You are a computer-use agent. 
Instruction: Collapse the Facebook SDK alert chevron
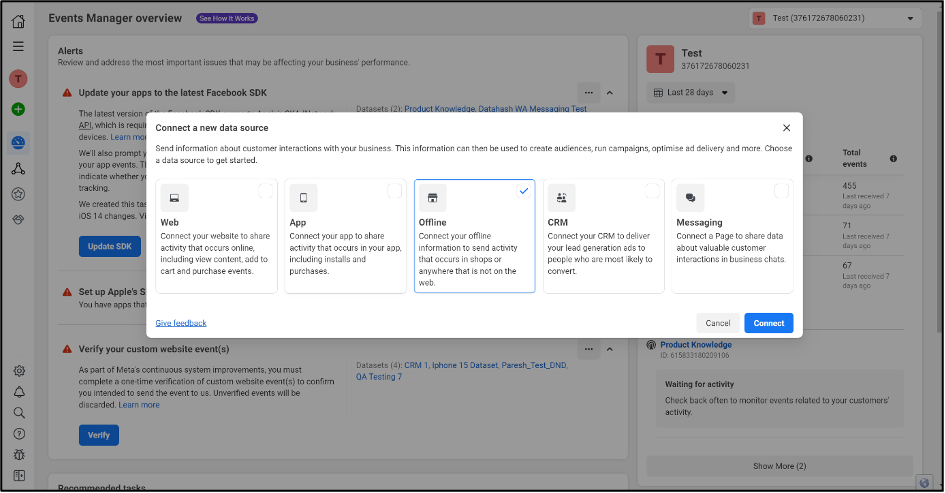click(610, 93)
